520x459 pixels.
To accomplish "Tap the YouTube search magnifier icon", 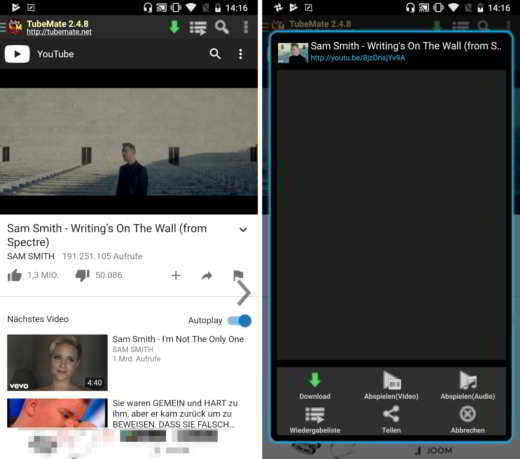I will [x=215, y=54].
